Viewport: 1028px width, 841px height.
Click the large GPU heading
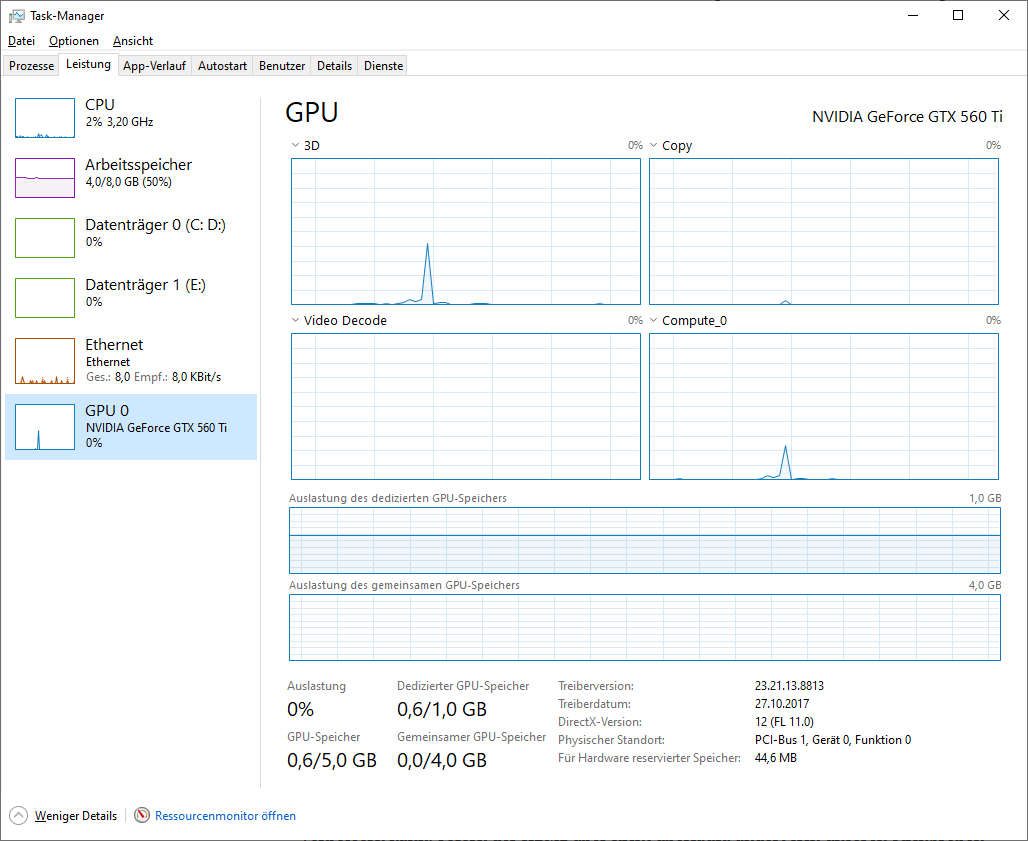pos(311,112)
